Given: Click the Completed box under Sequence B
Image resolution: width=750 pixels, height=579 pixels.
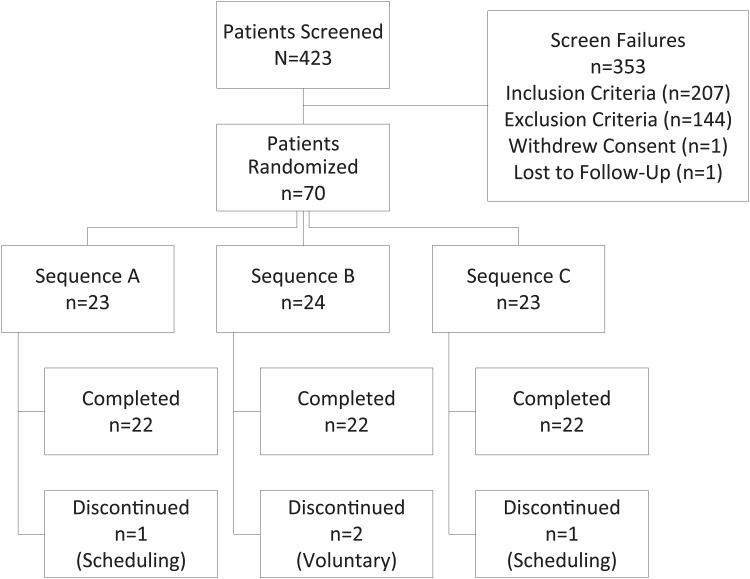Looking at the screenshot, I should point(347,412).
